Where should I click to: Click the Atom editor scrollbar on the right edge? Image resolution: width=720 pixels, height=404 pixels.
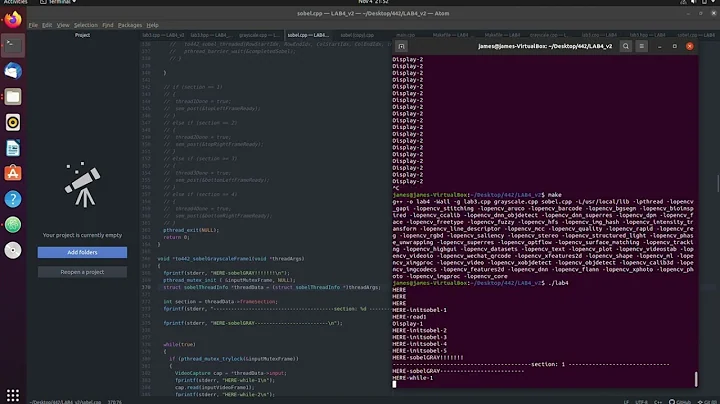point(718,184)
